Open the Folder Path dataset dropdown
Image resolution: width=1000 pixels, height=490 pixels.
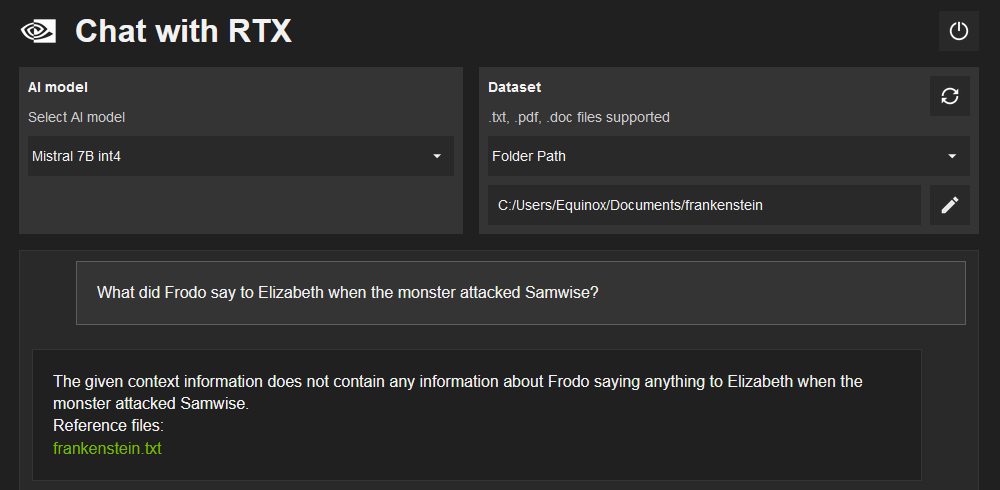(x=710, y=156)
